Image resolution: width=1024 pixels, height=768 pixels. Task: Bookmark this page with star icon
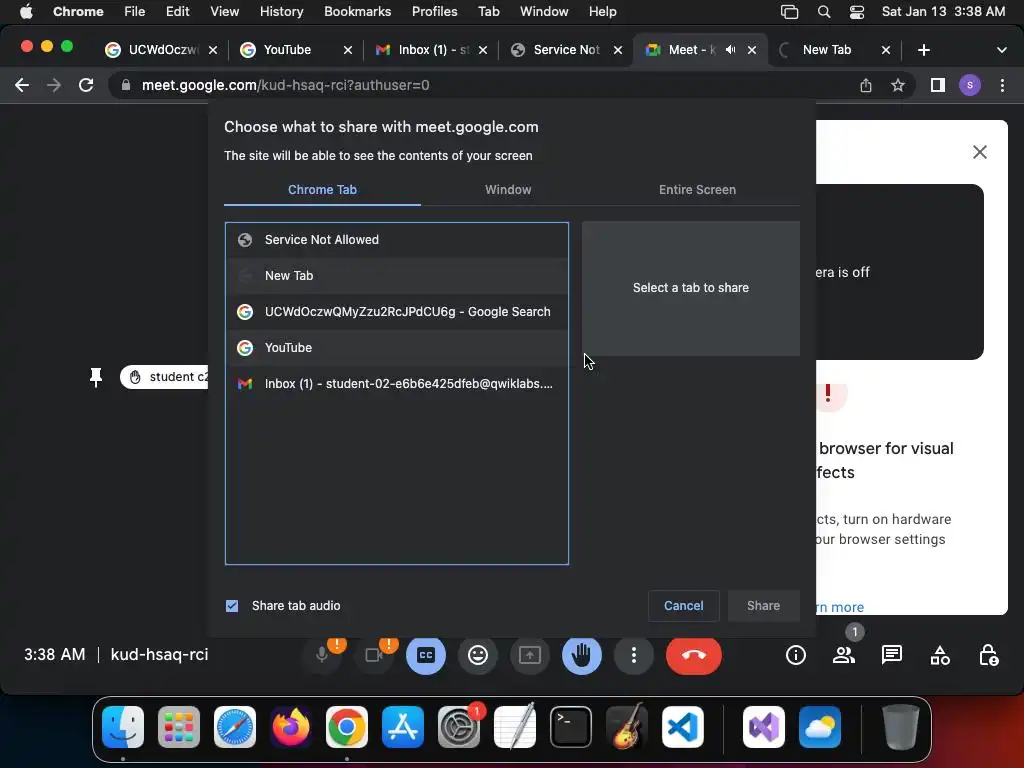[x=898, y=85]
